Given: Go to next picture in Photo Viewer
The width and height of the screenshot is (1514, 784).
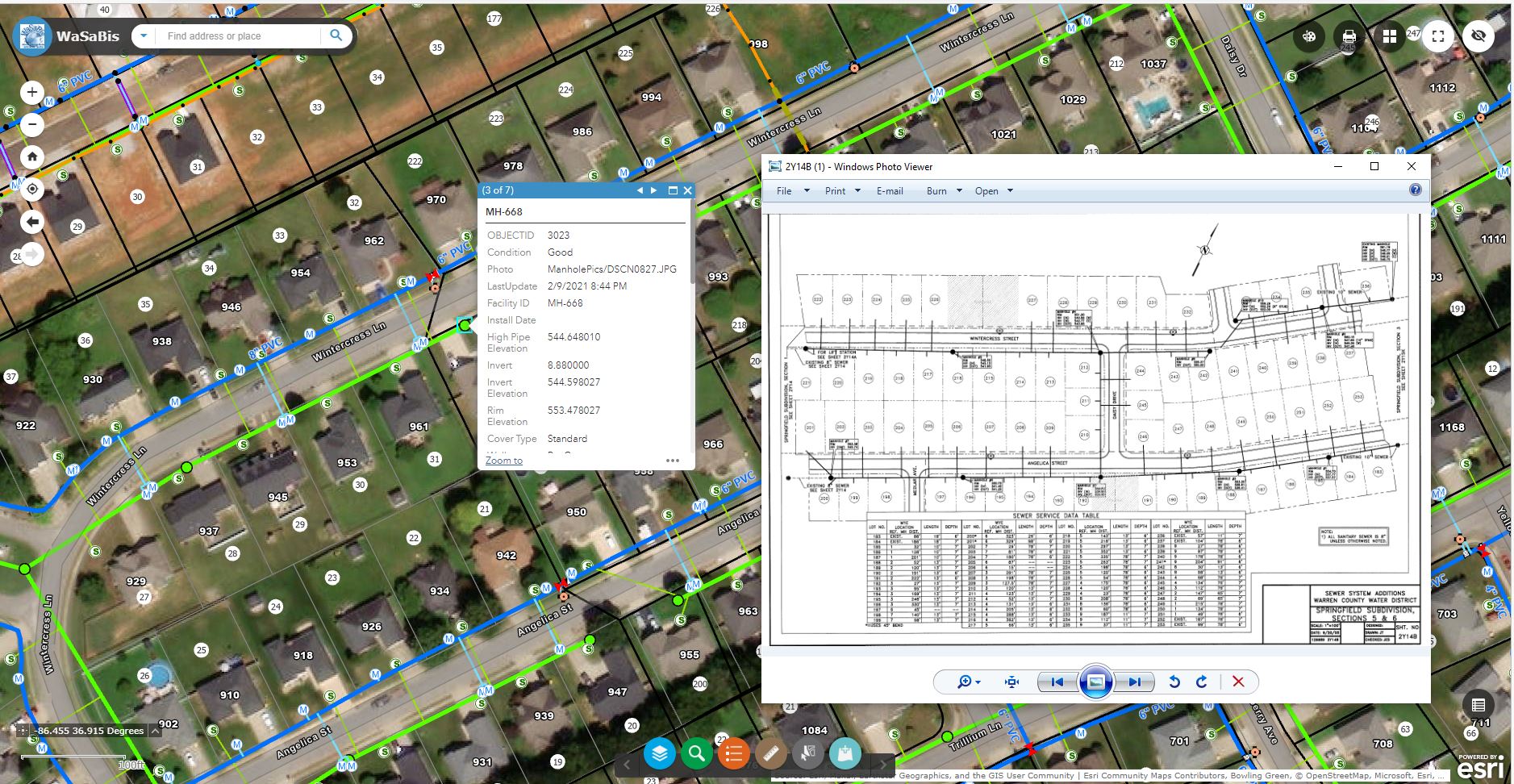Looking at the screenshot, I should [x=1134, y=682].
